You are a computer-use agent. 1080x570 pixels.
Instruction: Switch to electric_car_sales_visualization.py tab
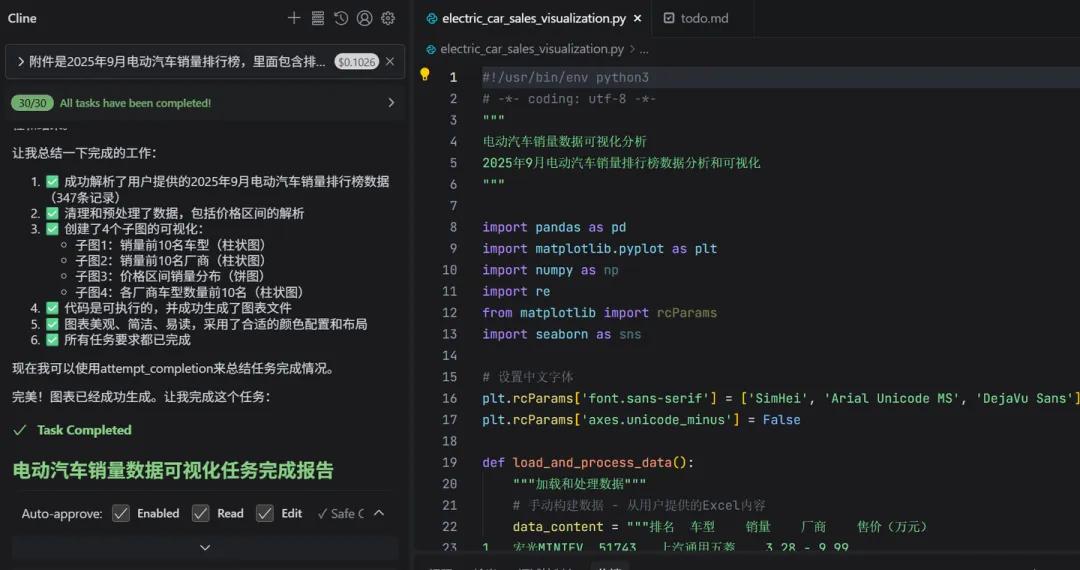point(533,19)
